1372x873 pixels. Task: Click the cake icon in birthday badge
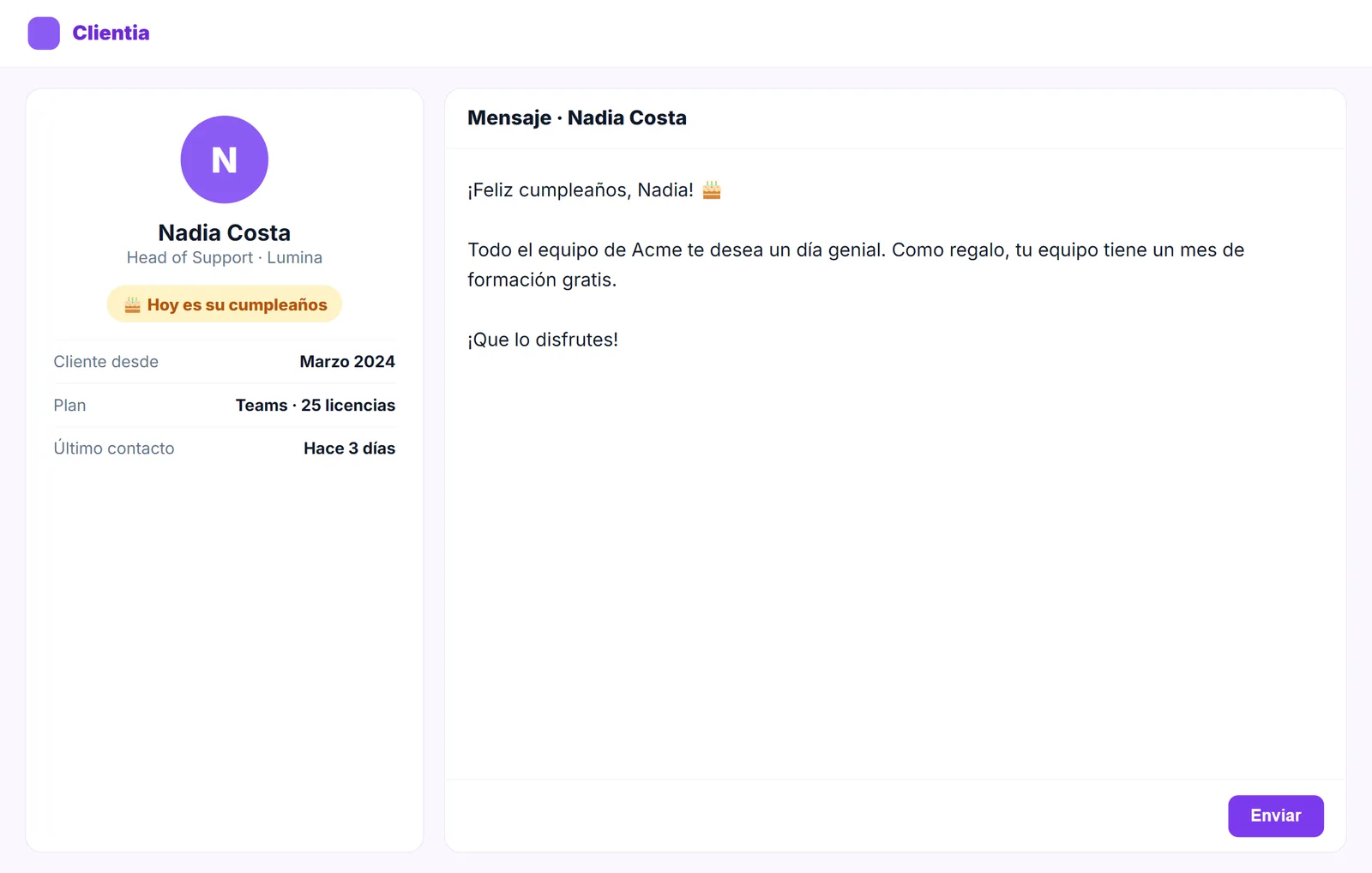coord(132,304)
